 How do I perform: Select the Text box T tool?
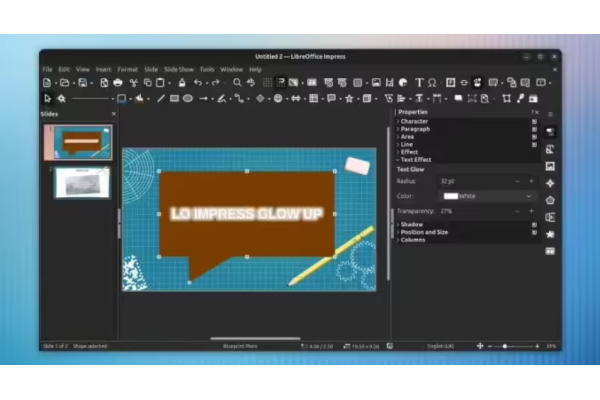419,83
